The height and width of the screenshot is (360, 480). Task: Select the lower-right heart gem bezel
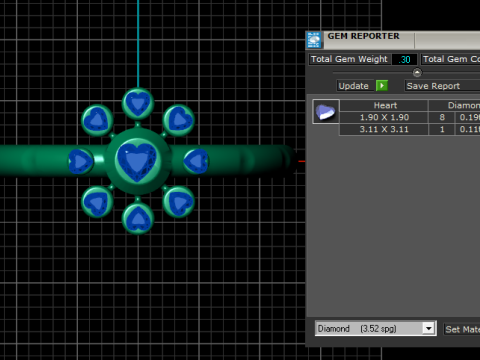179,202
